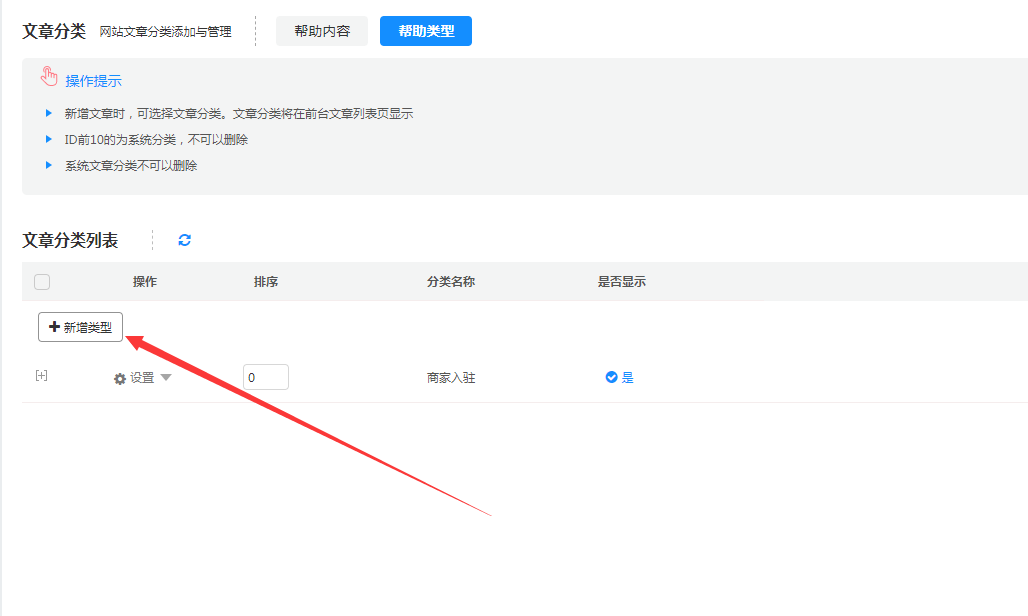Click the gear icon next to 设置
The height and width of the screenshot is (616, 1028).
120,379
